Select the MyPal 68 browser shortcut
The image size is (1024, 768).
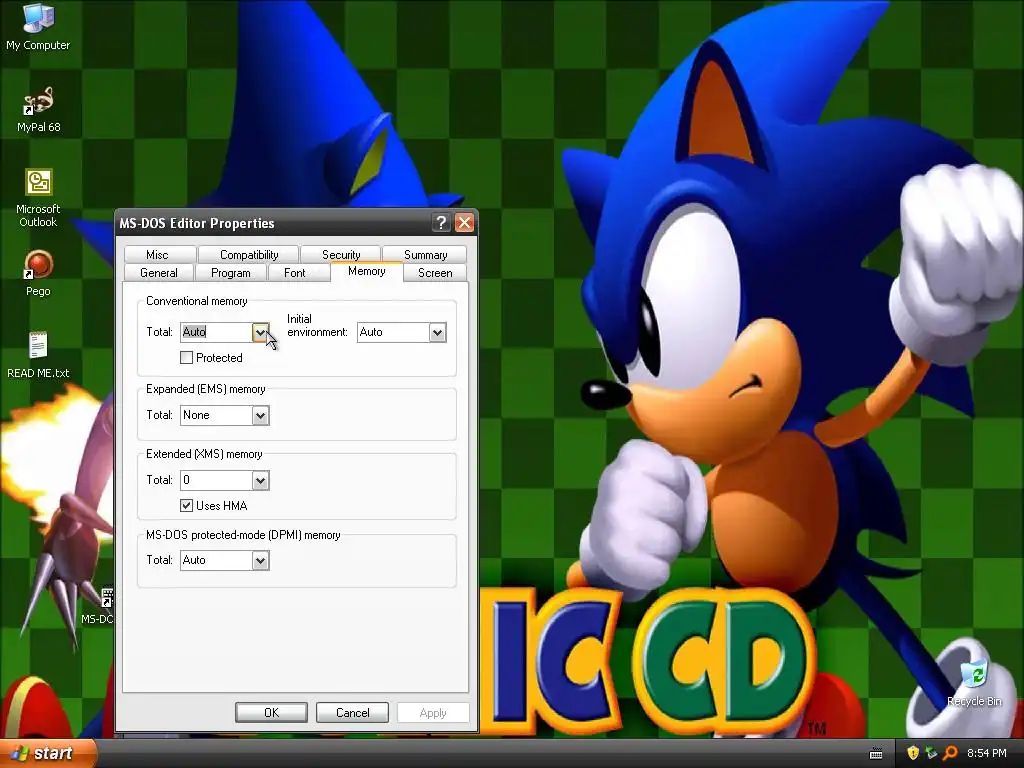(38, 110)
